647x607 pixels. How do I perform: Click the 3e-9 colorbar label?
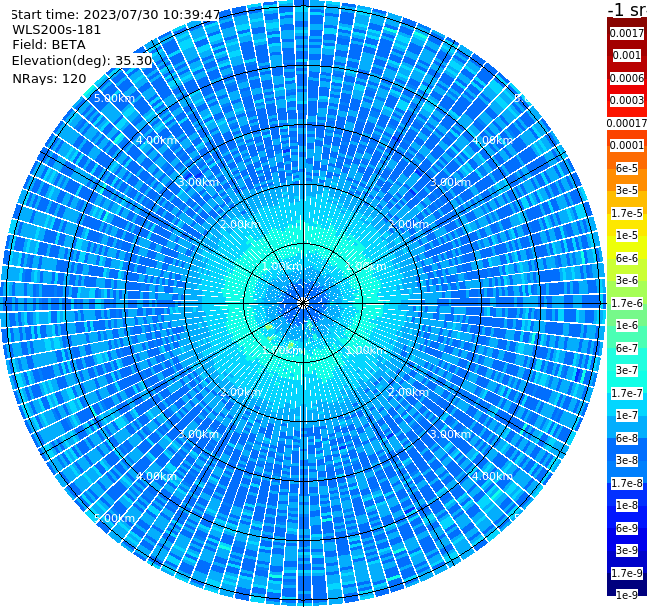point(627,550)
